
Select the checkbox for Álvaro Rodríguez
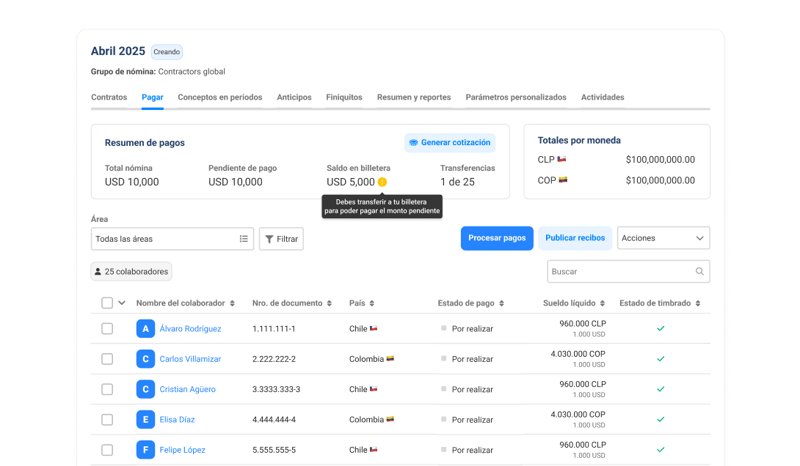point(107,329)
